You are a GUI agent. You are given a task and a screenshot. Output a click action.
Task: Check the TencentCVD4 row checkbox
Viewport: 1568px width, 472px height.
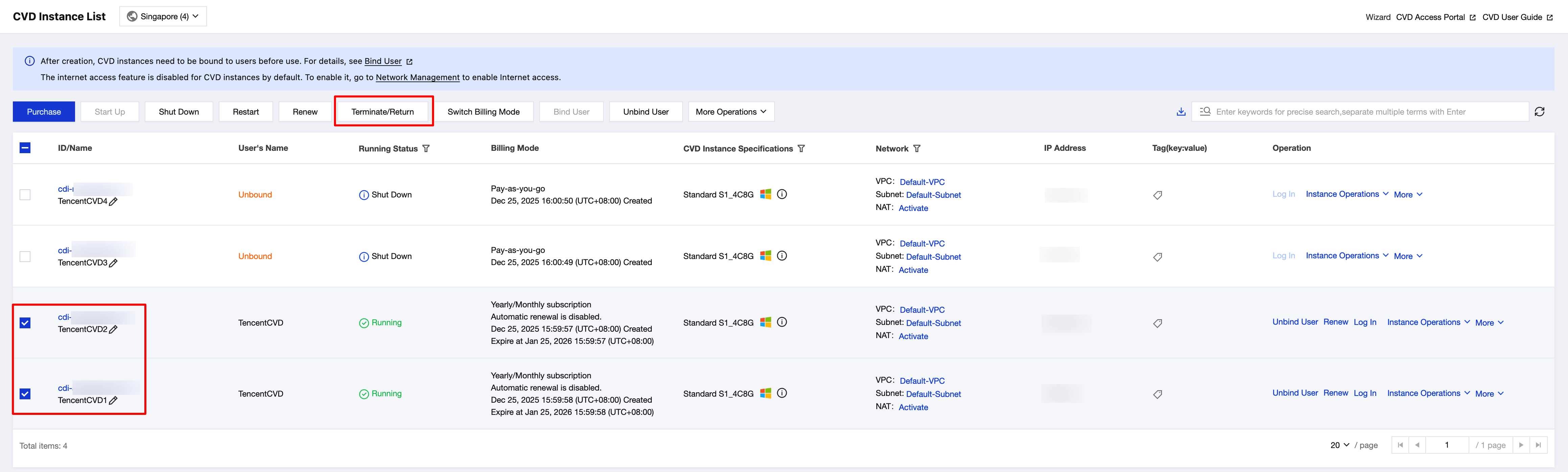[x=25, y=195]
